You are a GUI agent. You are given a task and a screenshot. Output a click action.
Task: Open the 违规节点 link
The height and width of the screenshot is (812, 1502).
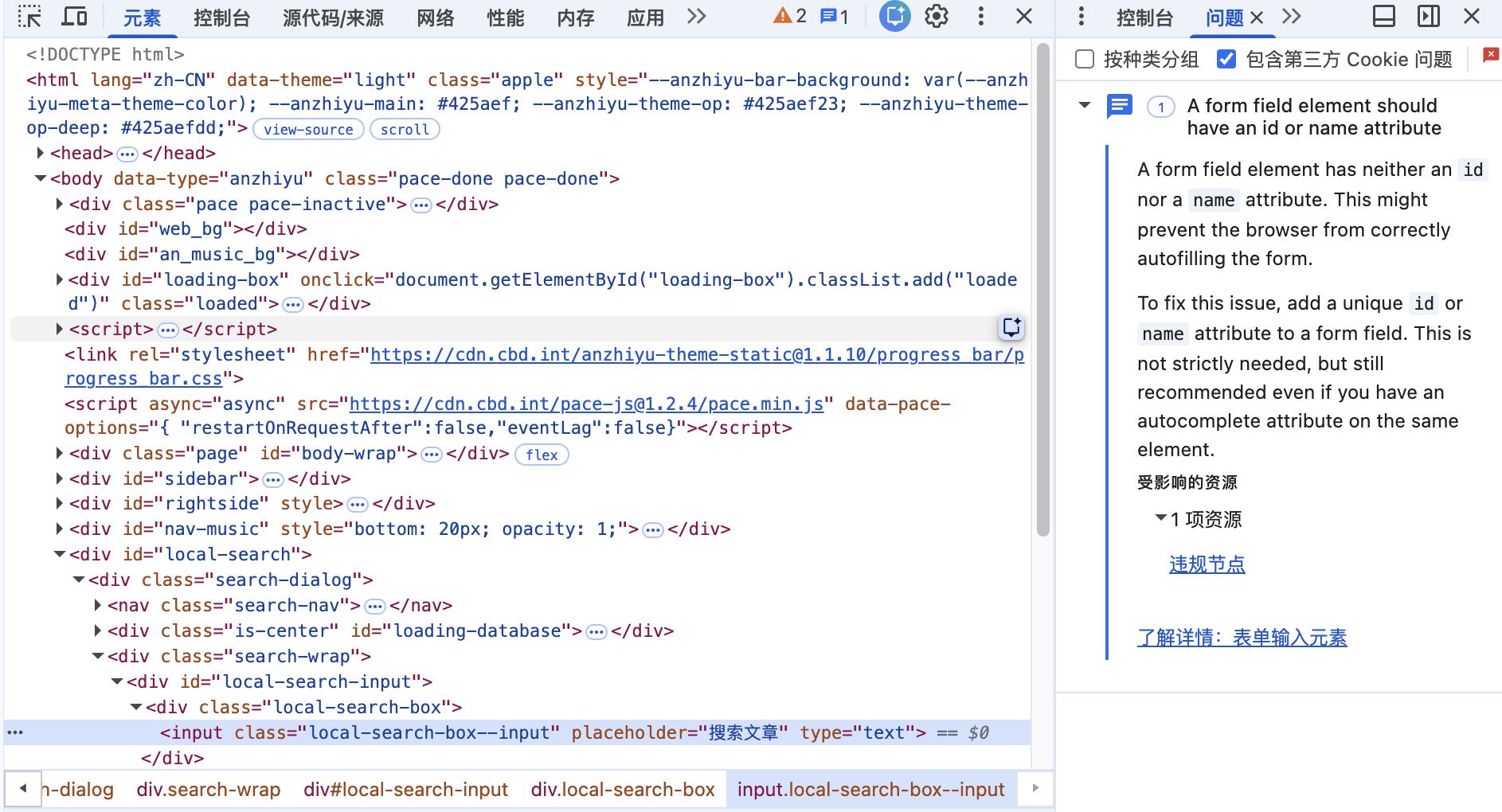[1207, 564]
